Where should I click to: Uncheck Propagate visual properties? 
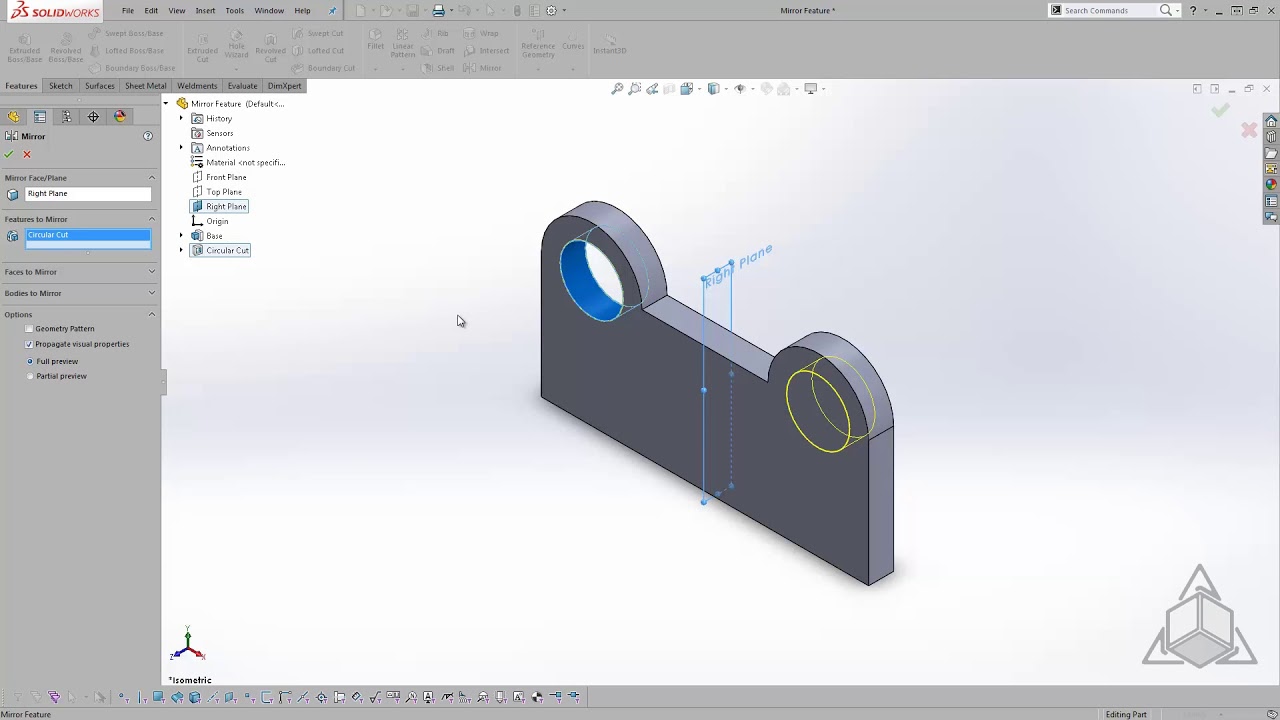point(29,344)
